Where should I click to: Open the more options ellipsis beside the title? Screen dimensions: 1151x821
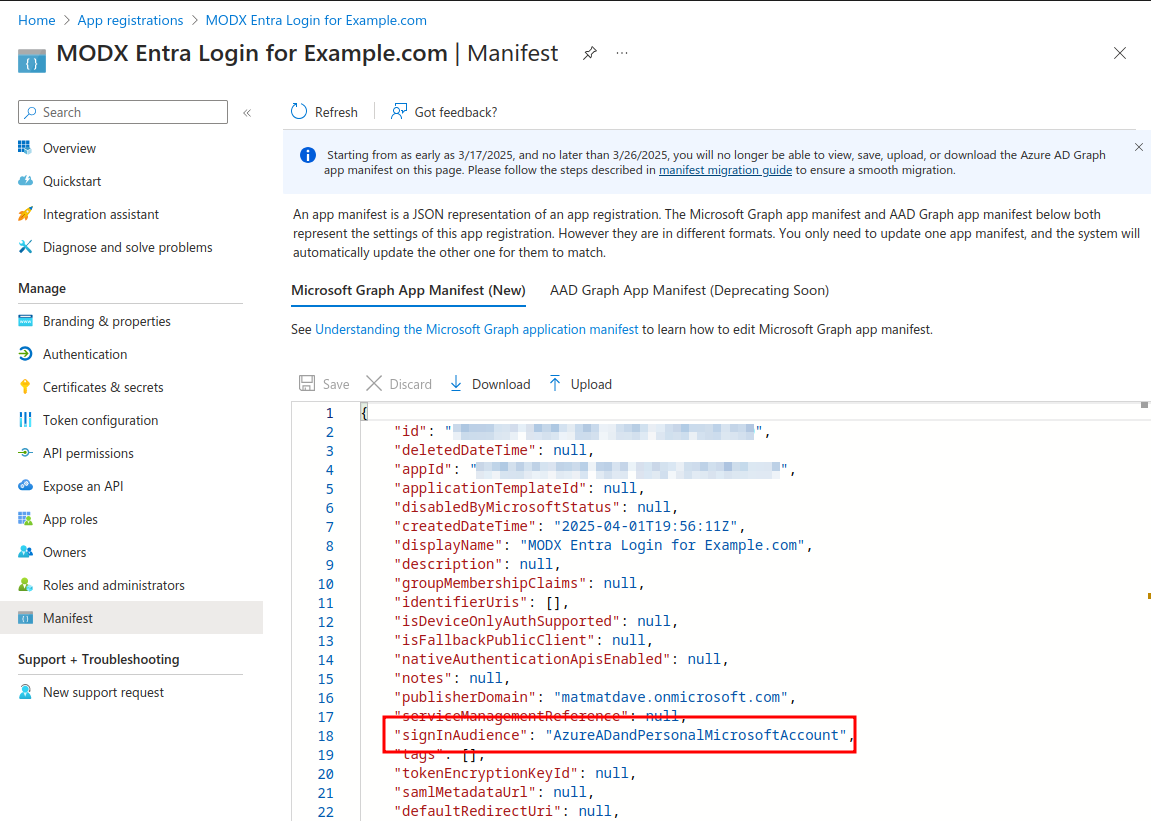(x=622, y=54)
